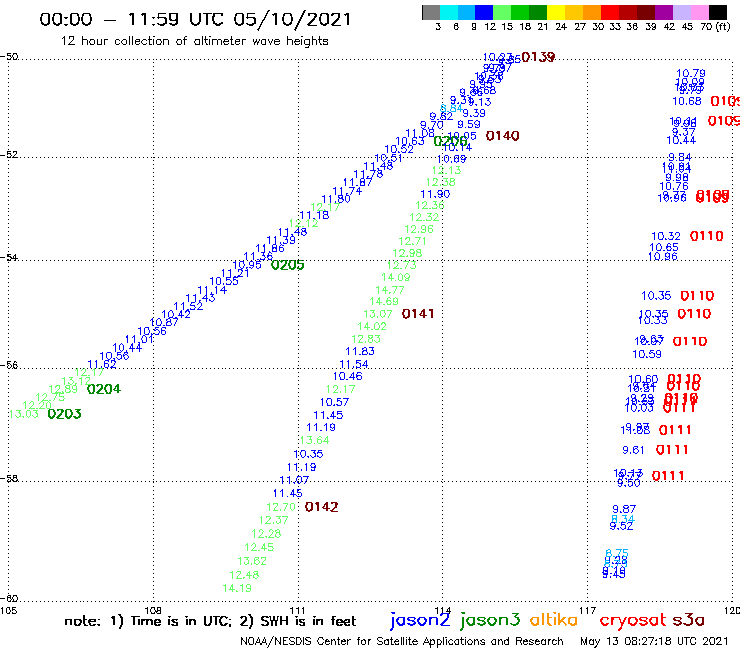Click the wave height value 13.07
740x650 pixels.
378,314
